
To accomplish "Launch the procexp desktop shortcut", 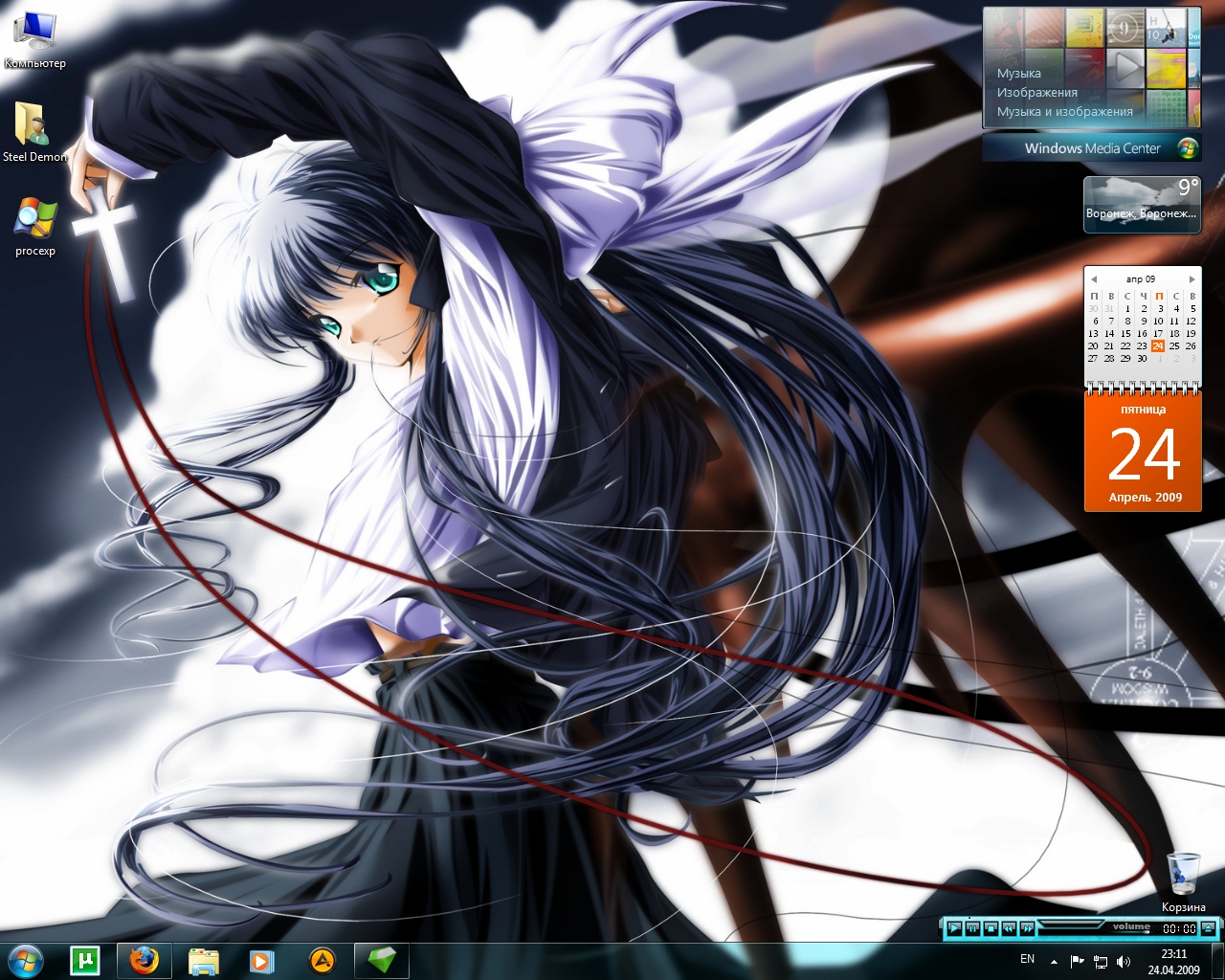I will [35, 227].
